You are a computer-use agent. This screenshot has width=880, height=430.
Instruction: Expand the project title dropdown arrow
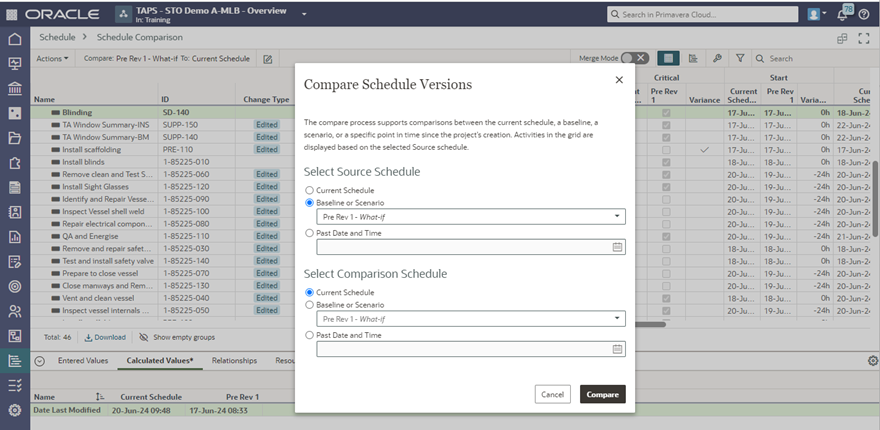[304, 15]
